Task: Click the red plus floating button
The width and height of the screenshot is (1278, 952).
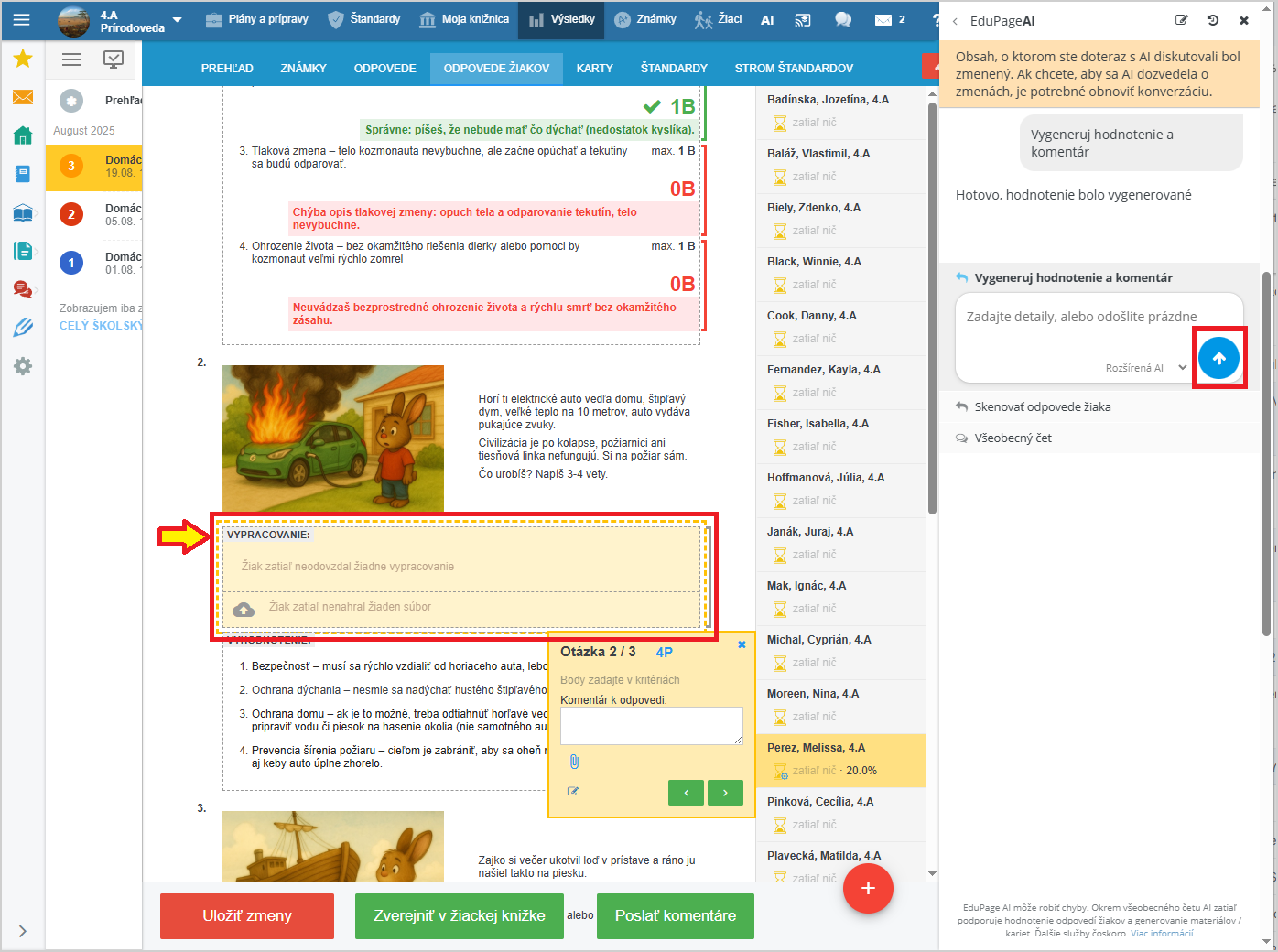Action: pyautogui.click(x=867, y=888)
